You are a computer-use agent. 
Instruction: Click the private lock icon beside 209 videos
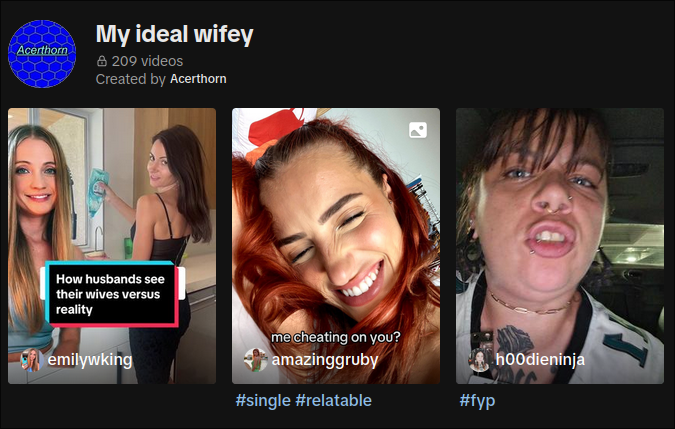pos(102,61)
